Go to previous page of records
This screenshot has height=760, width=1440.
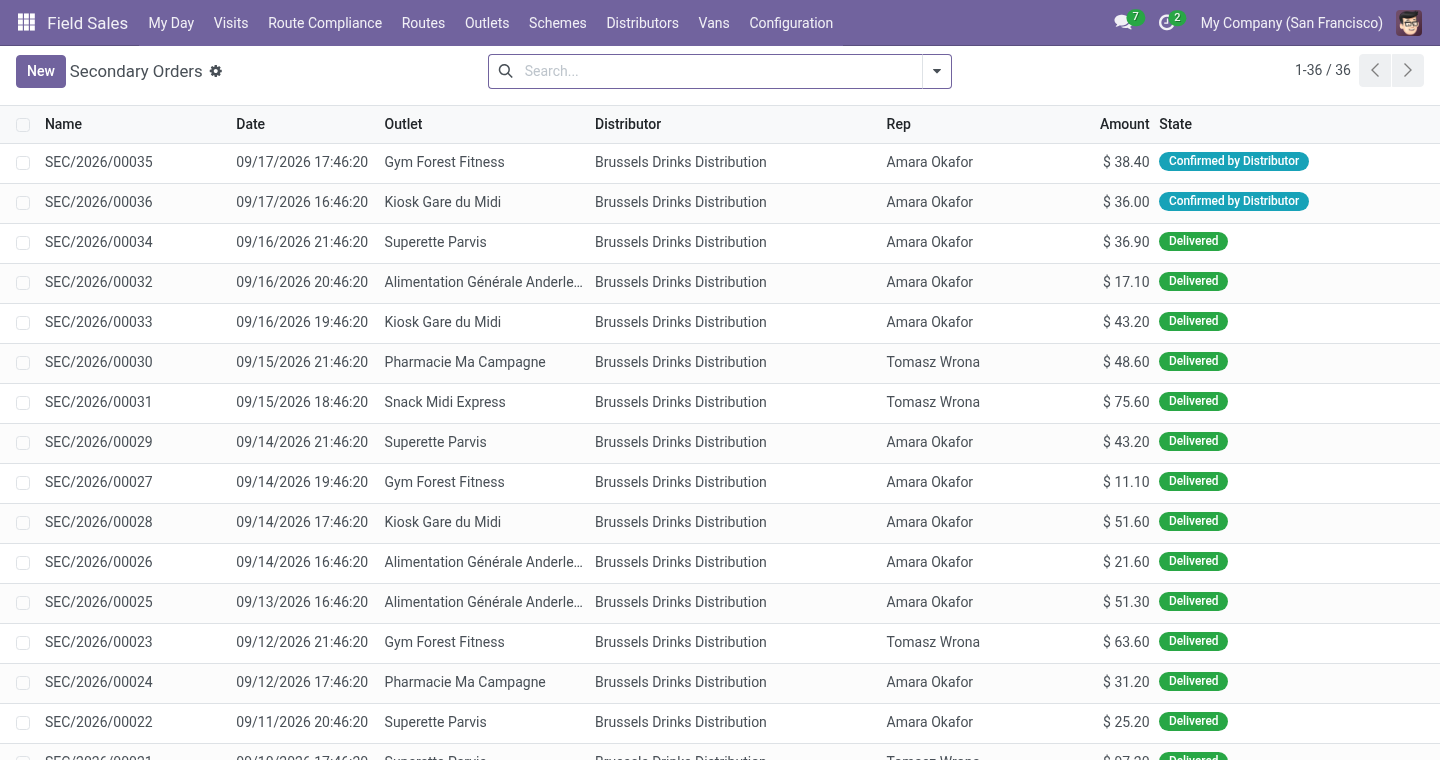point(1375,71)
